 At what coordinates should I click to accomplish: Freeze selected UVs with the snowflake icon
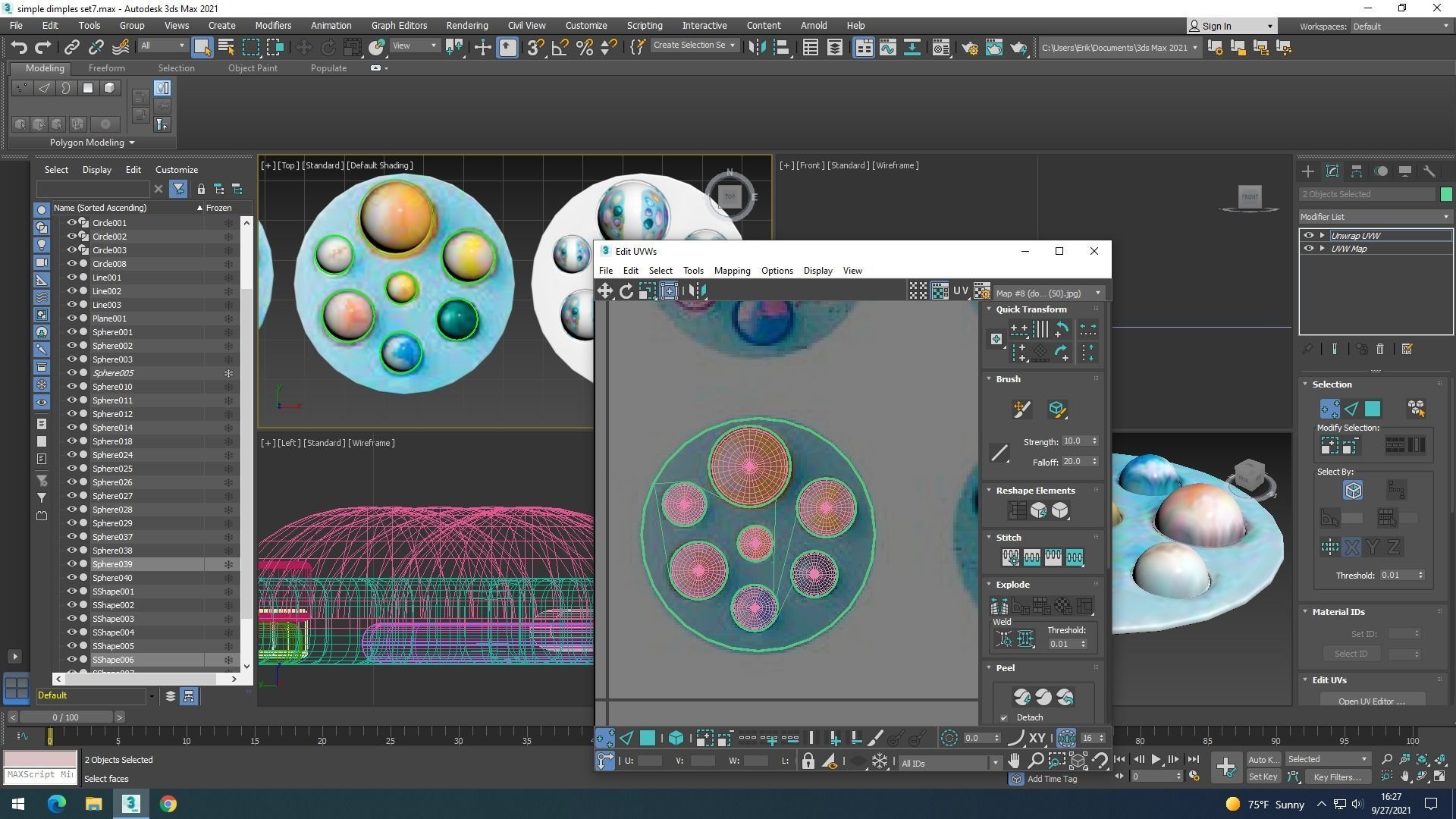tap(880, 761)
